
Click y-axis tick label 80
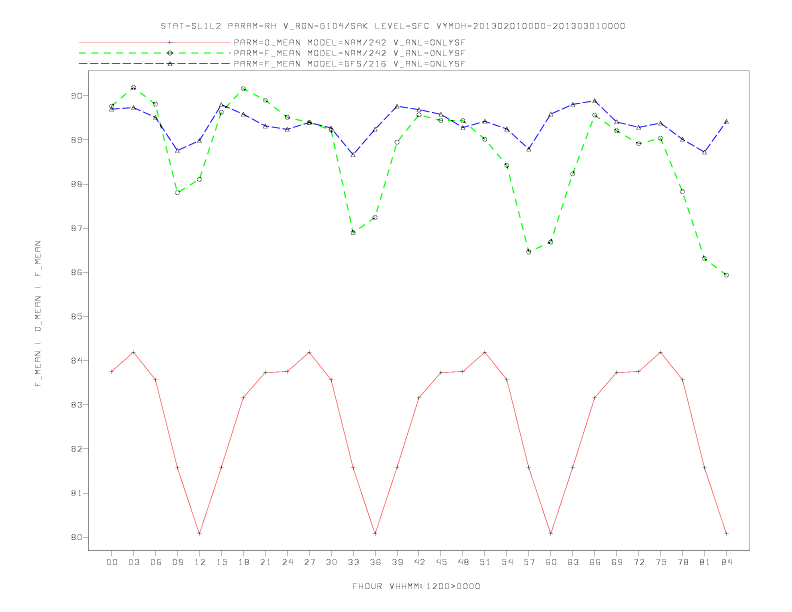tap(77, 537)
